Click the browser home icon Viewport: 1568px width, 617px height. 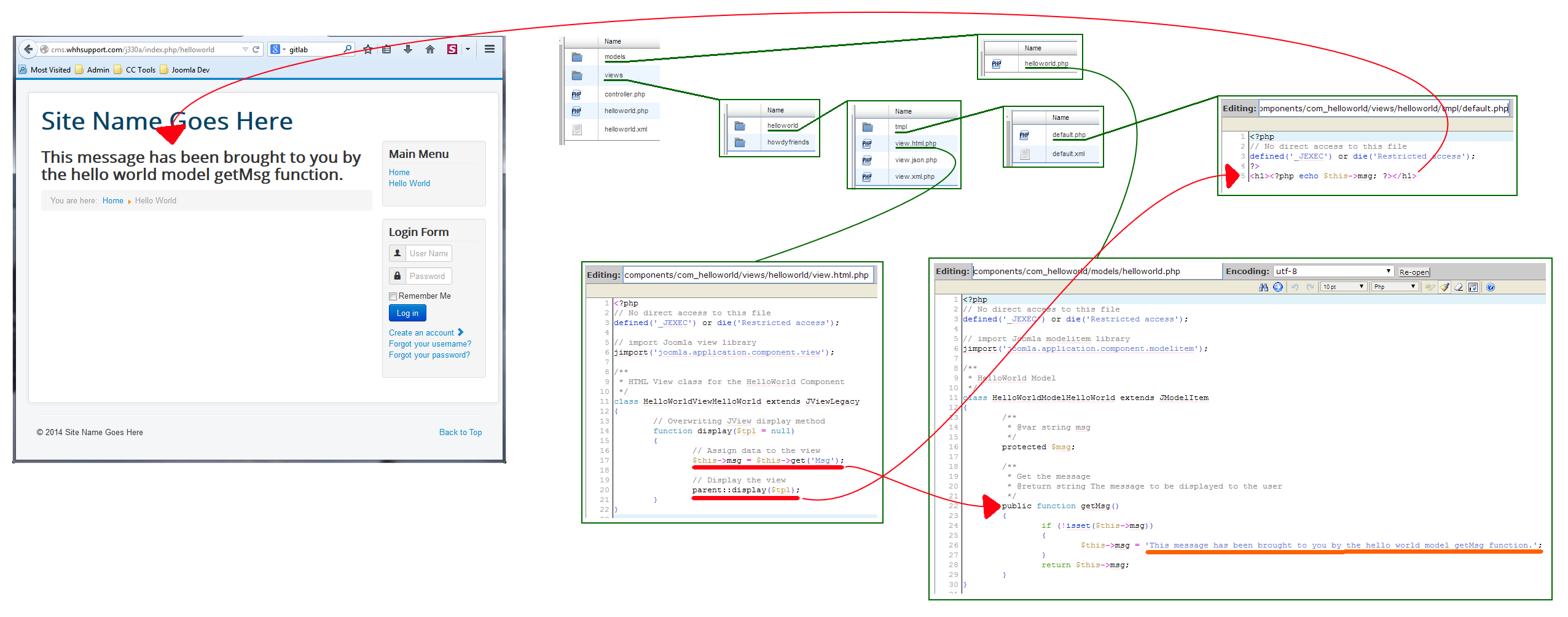tap(430, 49)
